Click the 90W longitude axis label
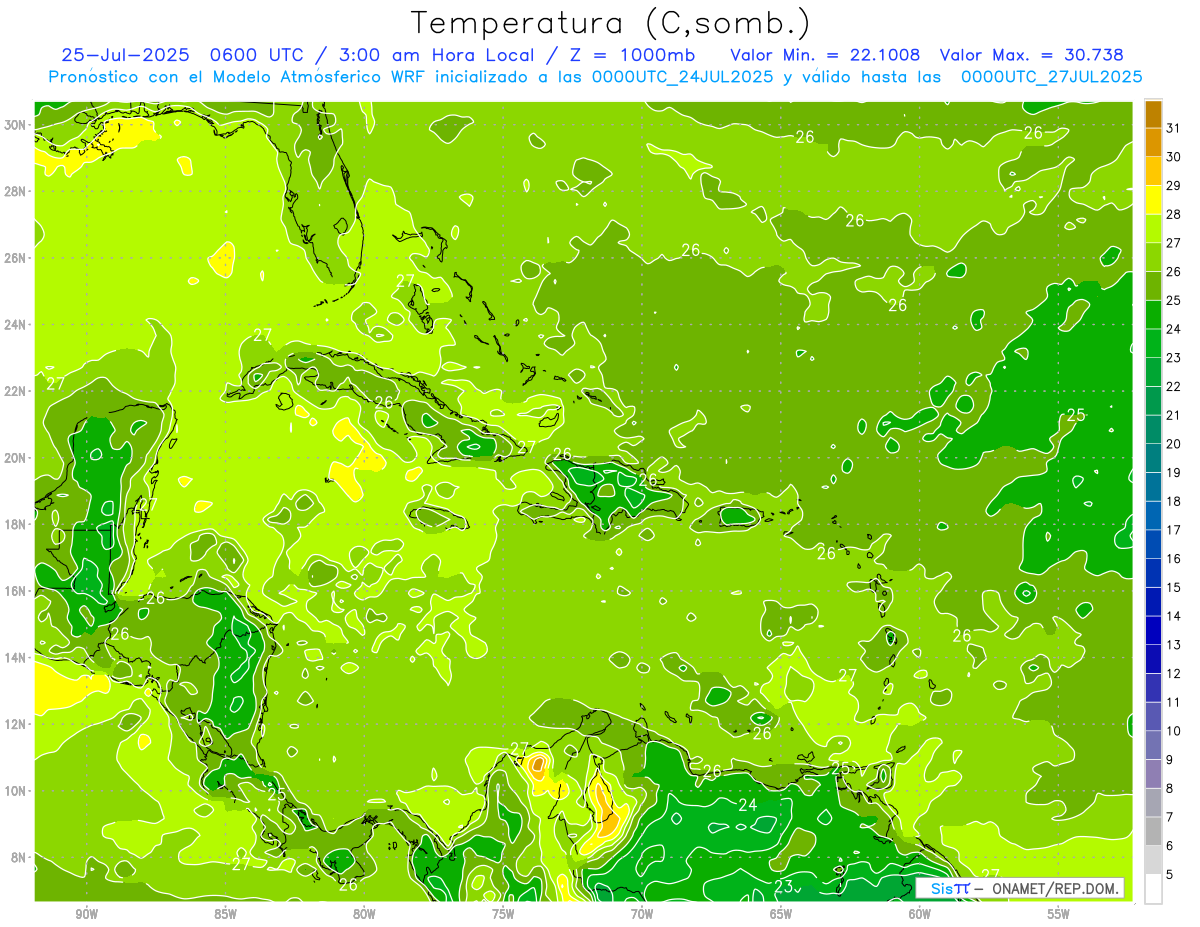Screen dimensions: 1200x927 tap(86, 914)
